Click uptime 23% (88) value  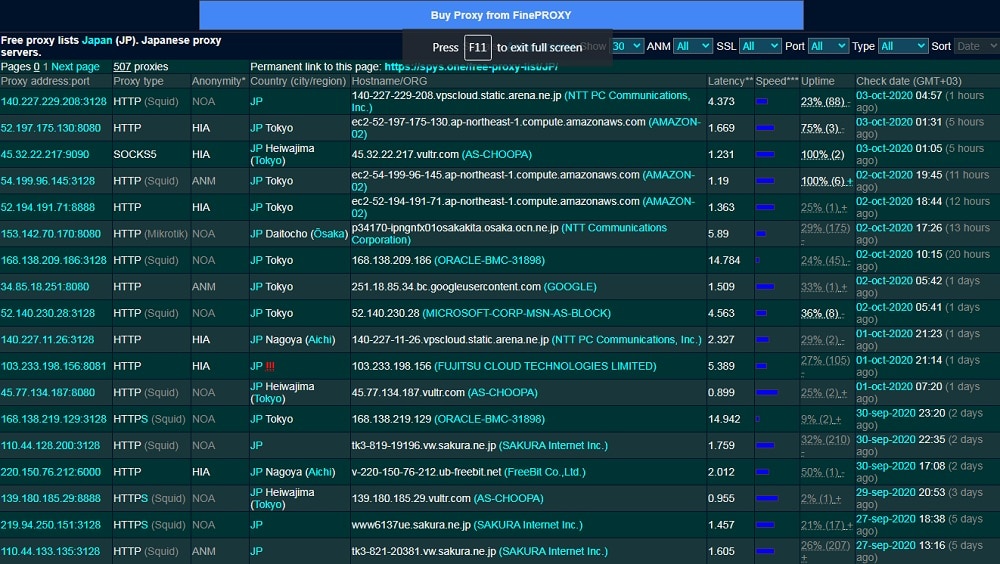pyautogui.click(x=825, y=101)
